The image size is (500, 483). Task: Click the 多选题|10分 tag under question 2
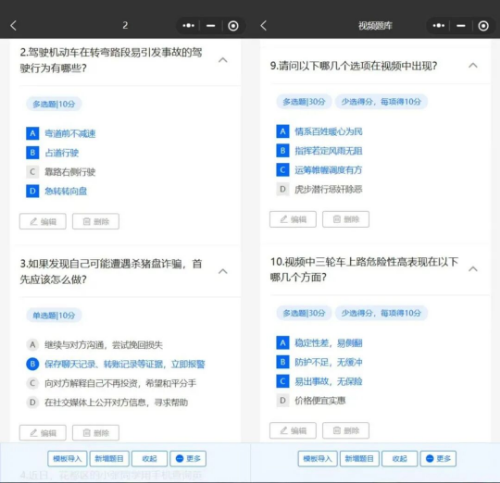(54, 104)
